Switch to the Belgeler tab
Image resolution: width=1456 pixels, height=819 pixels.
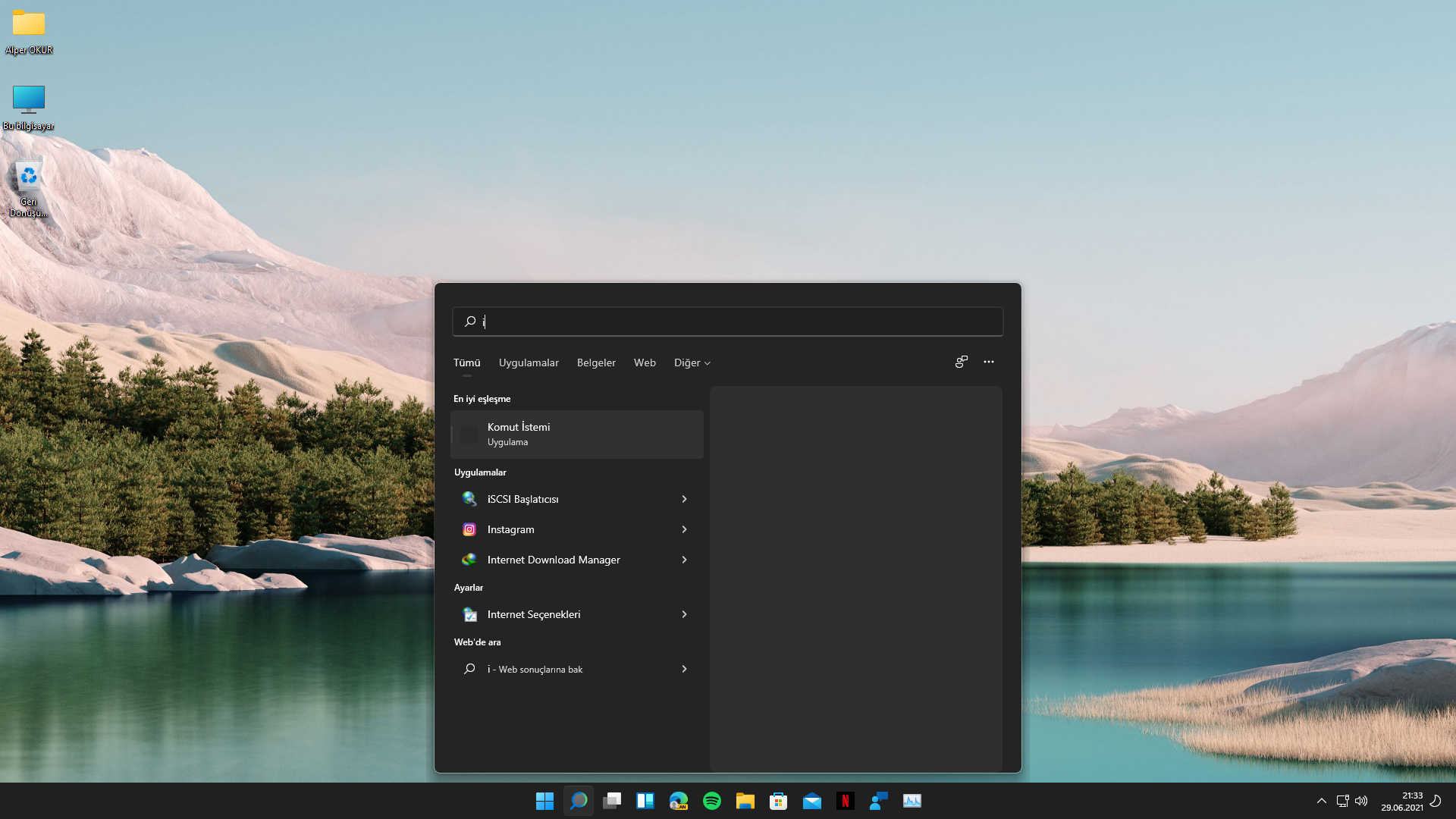(596, 363)
